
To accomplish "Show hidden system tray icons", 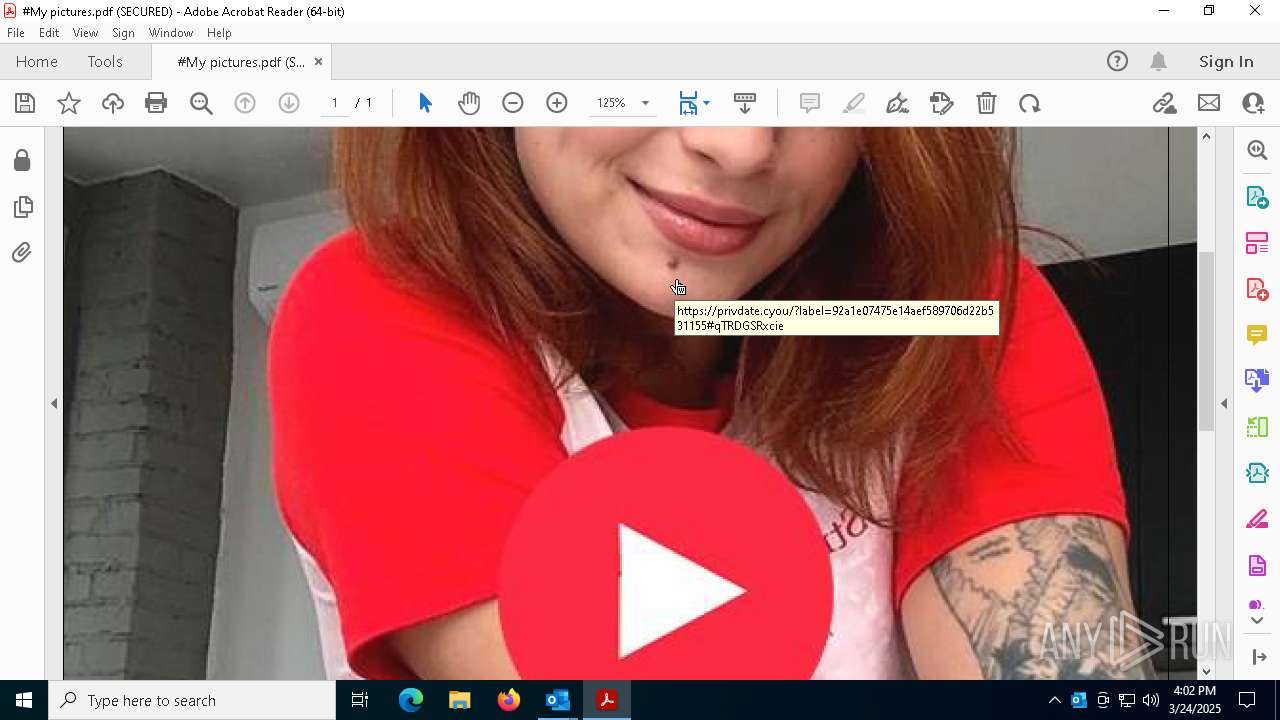I will click(x=1054, y=700).
